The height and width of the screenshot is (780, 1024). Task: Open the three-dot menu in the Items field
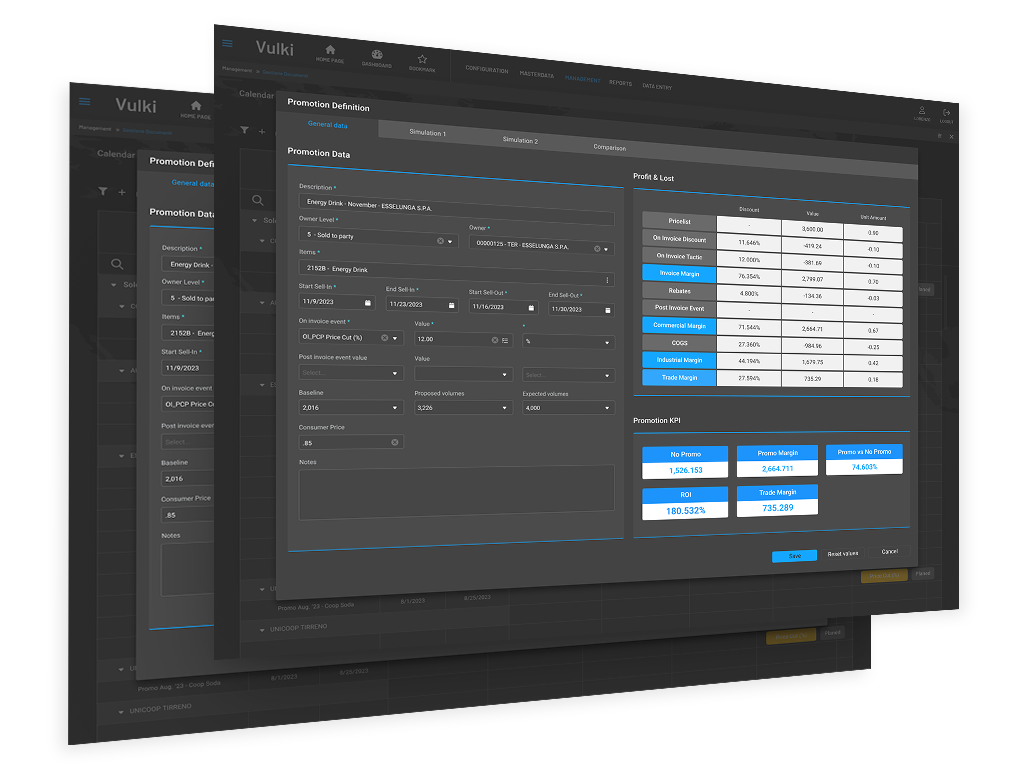coord(607,280)
